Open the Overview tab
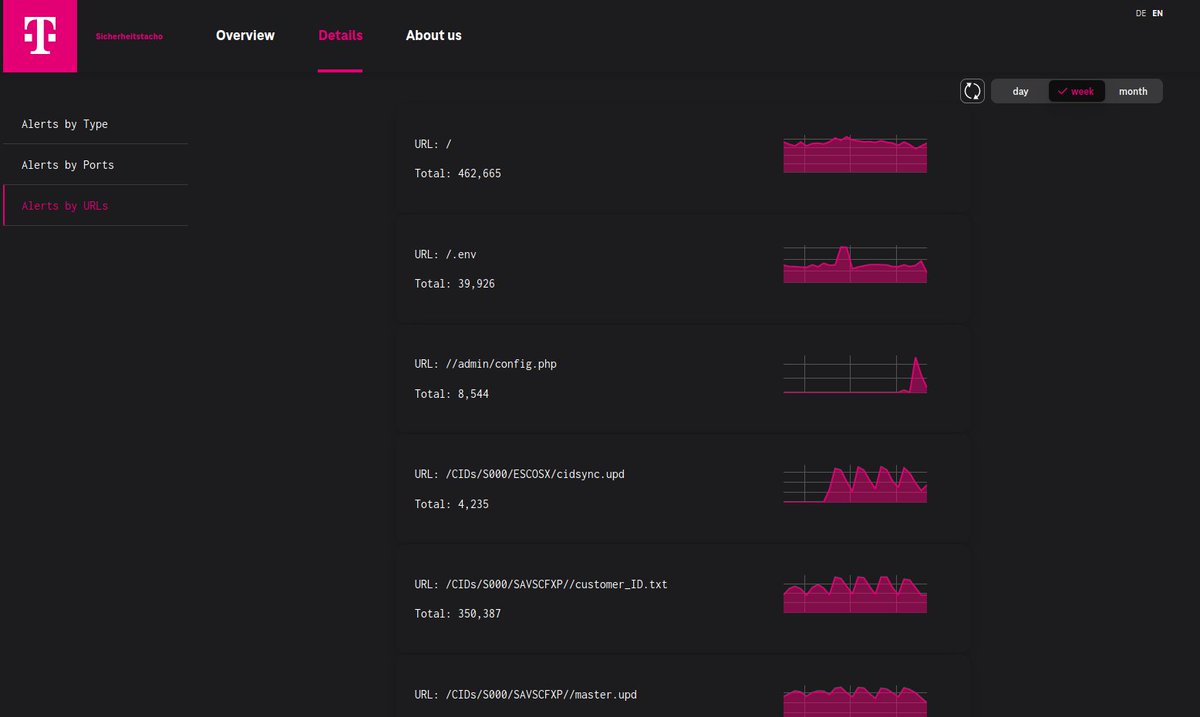This screenshot has height=717, width=1200. (x=245, y=35)
